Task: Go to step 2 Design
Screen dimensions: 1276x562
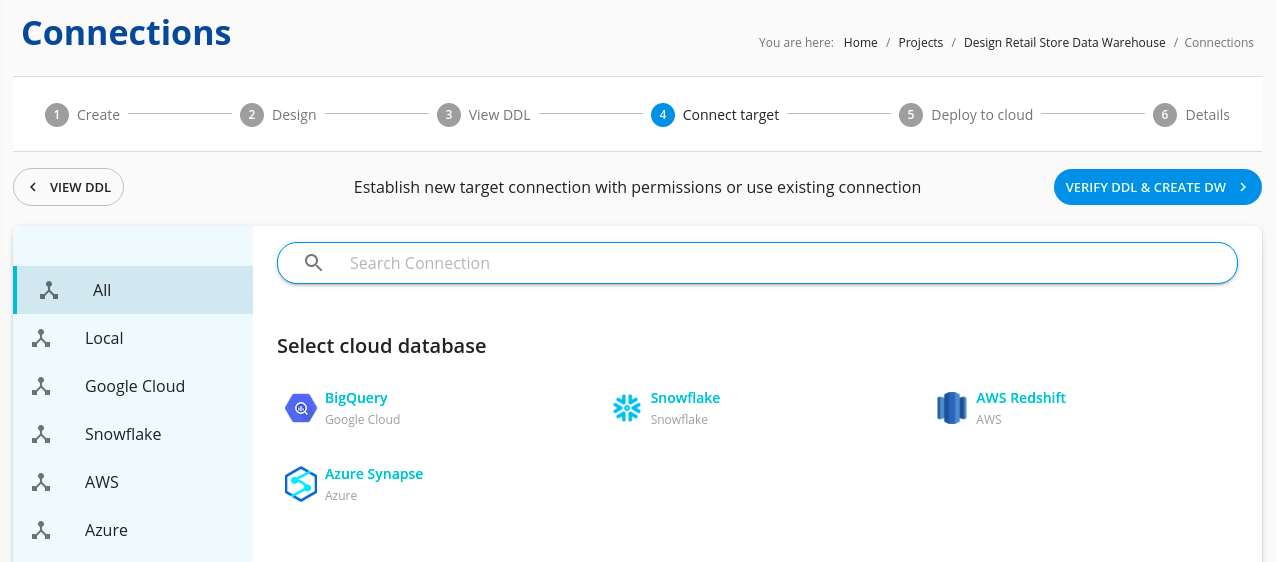Action: [278, 115]
